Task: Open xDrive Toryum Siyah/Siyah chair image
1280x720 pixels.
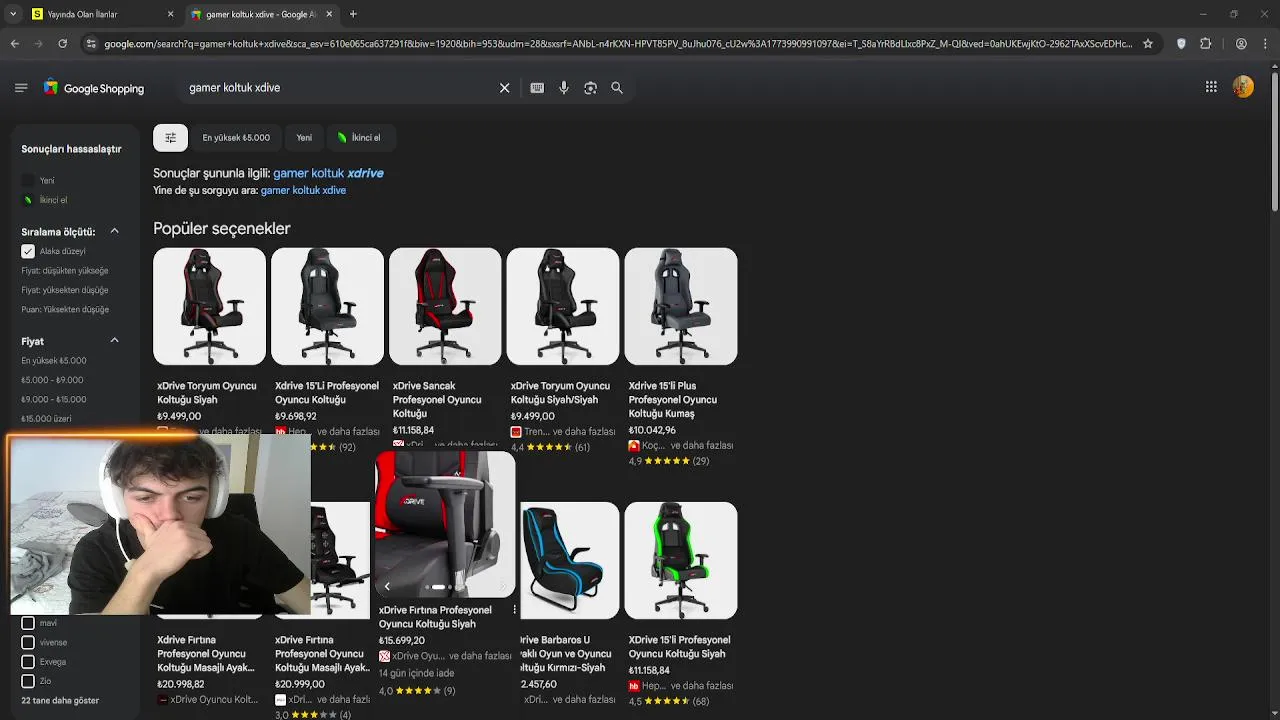Action: tap(563, 306)
